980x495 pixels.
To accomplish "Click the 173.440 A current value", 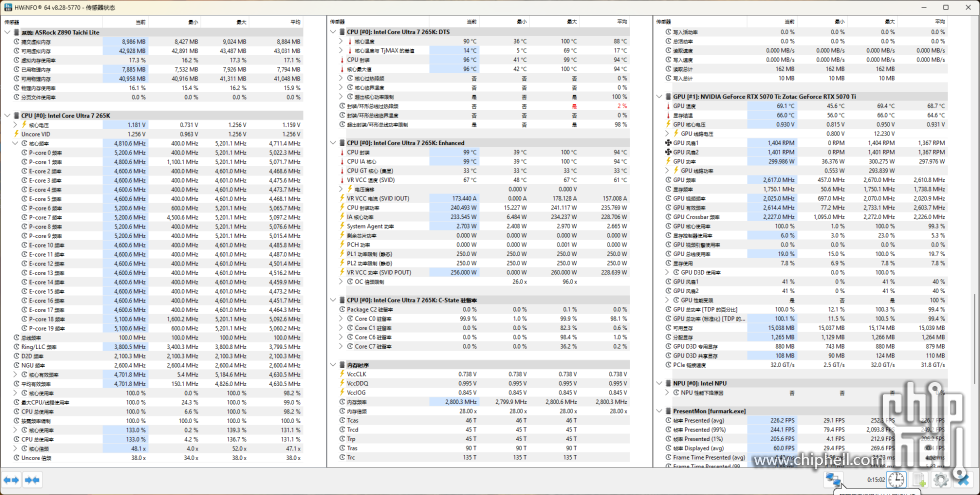I will tap(465, 198).
